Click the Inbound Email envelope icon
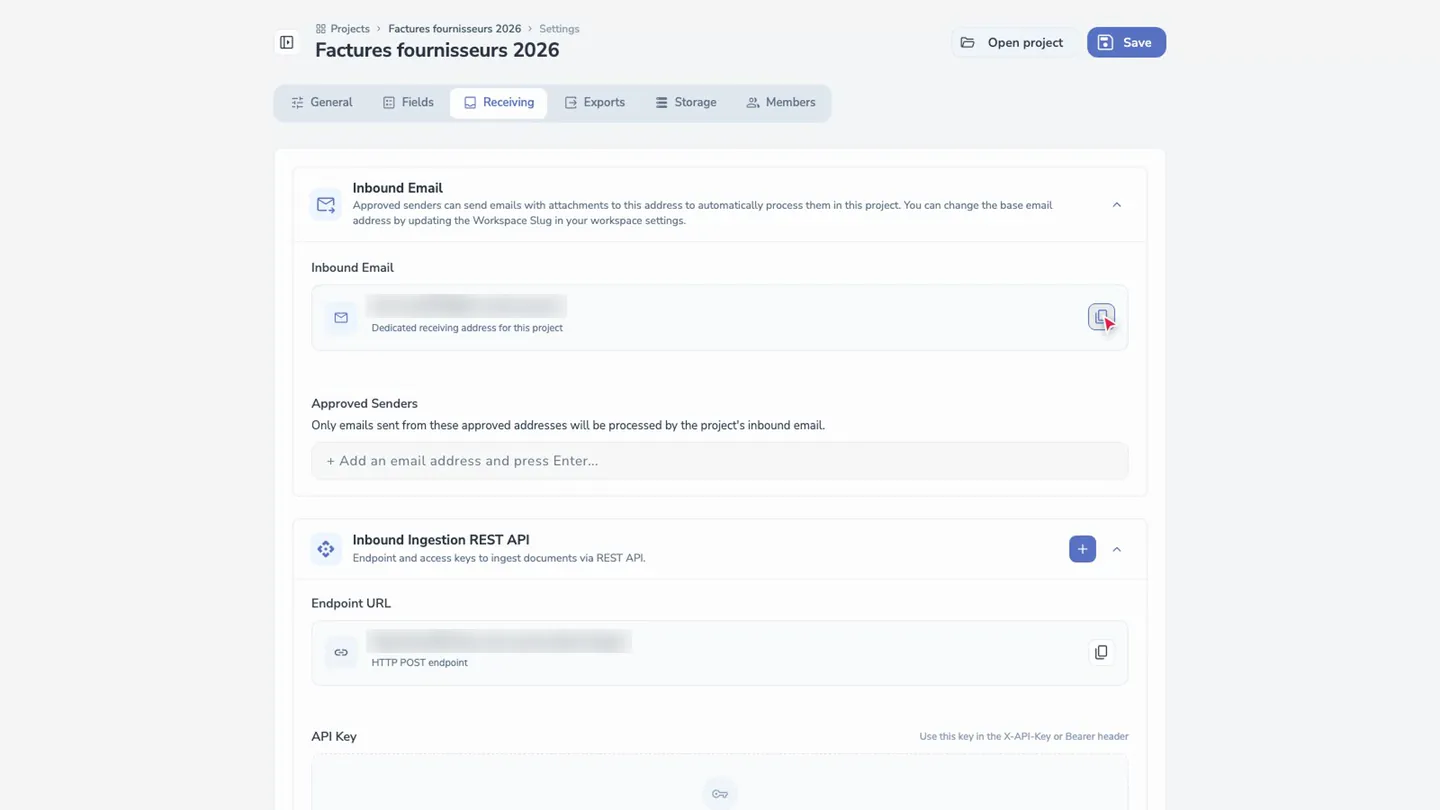 click(326, 204)
